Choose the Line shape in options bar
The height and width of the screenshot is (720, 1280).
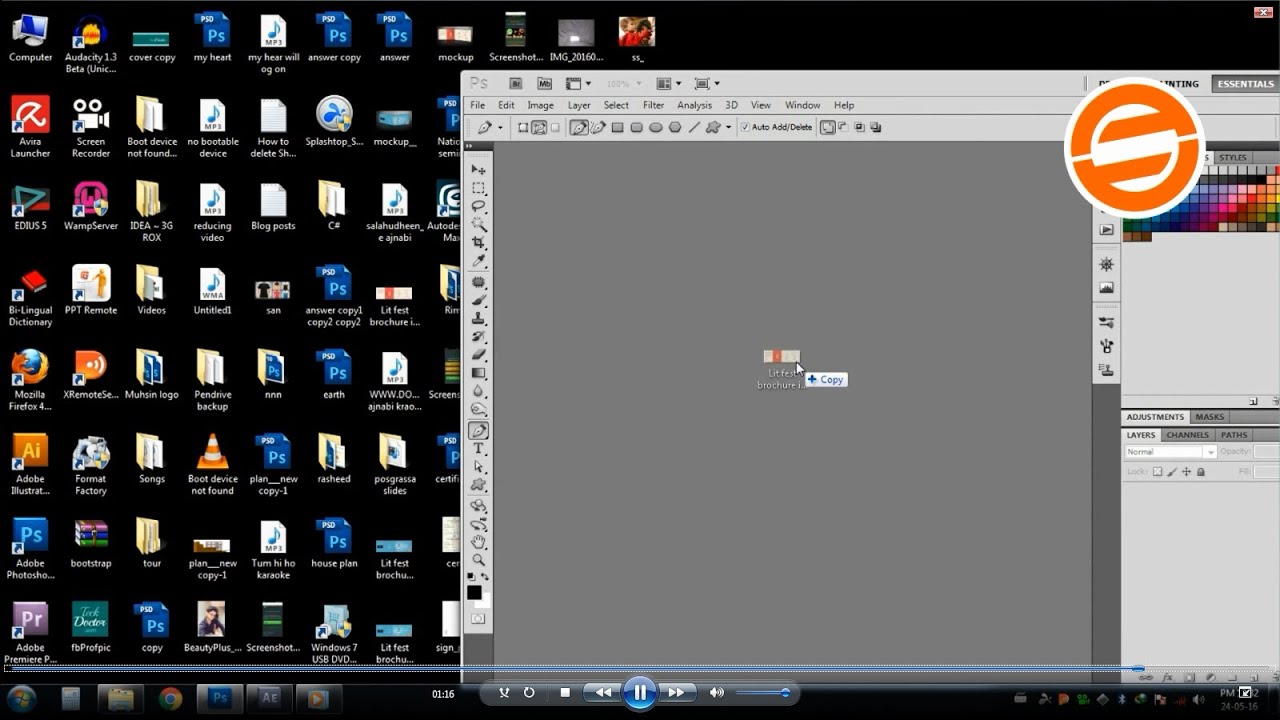pyautogui.click(x=694, y=127)
